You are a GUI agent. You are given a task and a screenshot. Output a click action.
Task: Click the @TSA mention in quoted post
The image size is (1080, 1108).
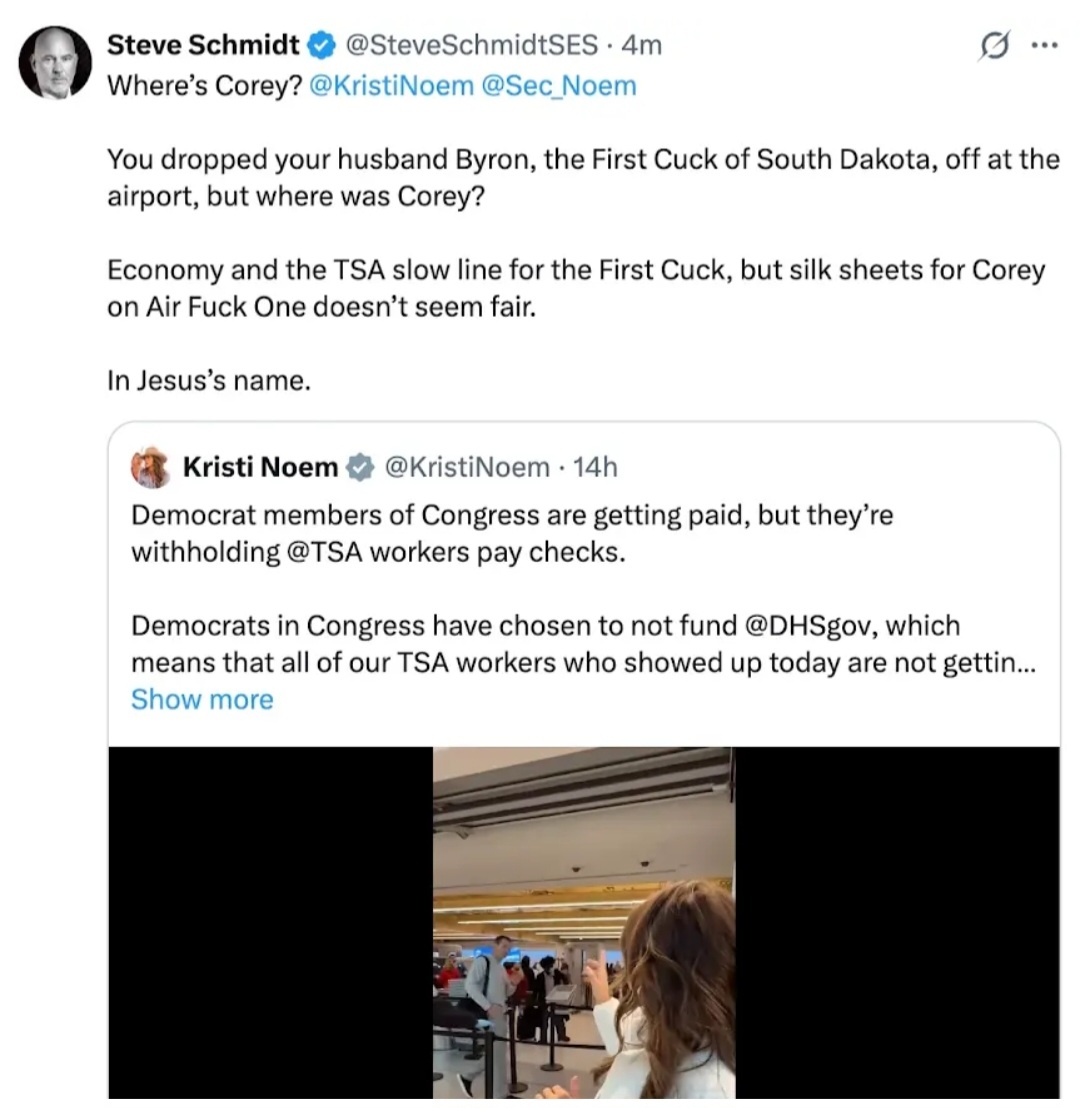coord(324,553)
